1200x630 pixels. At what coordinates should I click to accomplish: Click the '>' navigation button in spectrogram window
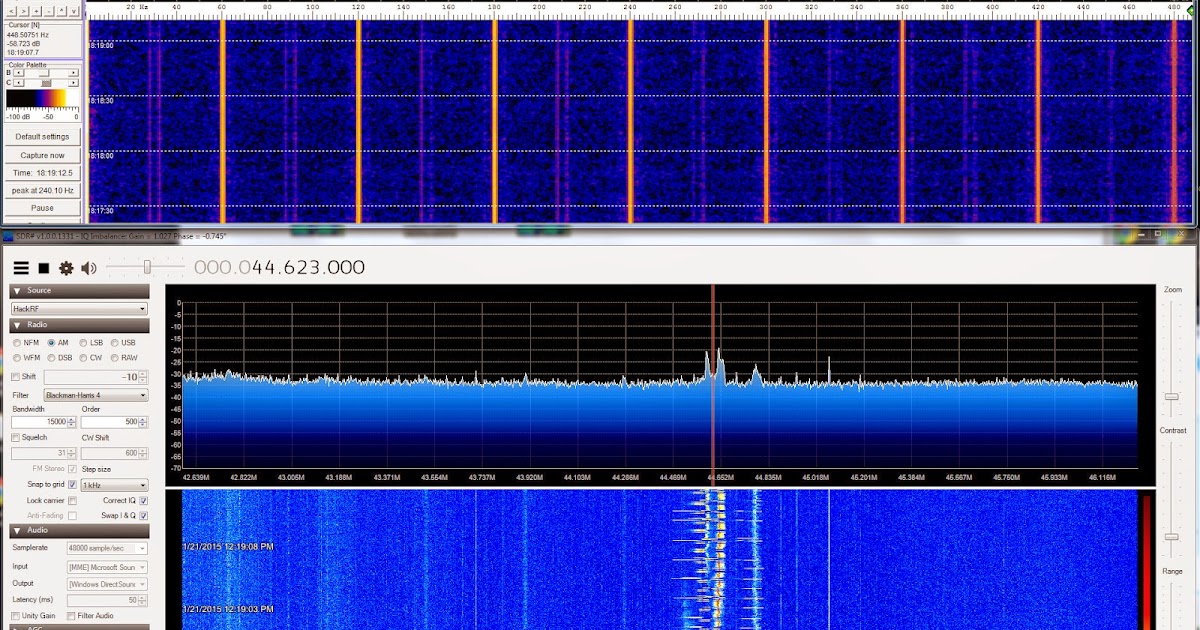click(24, 11)
